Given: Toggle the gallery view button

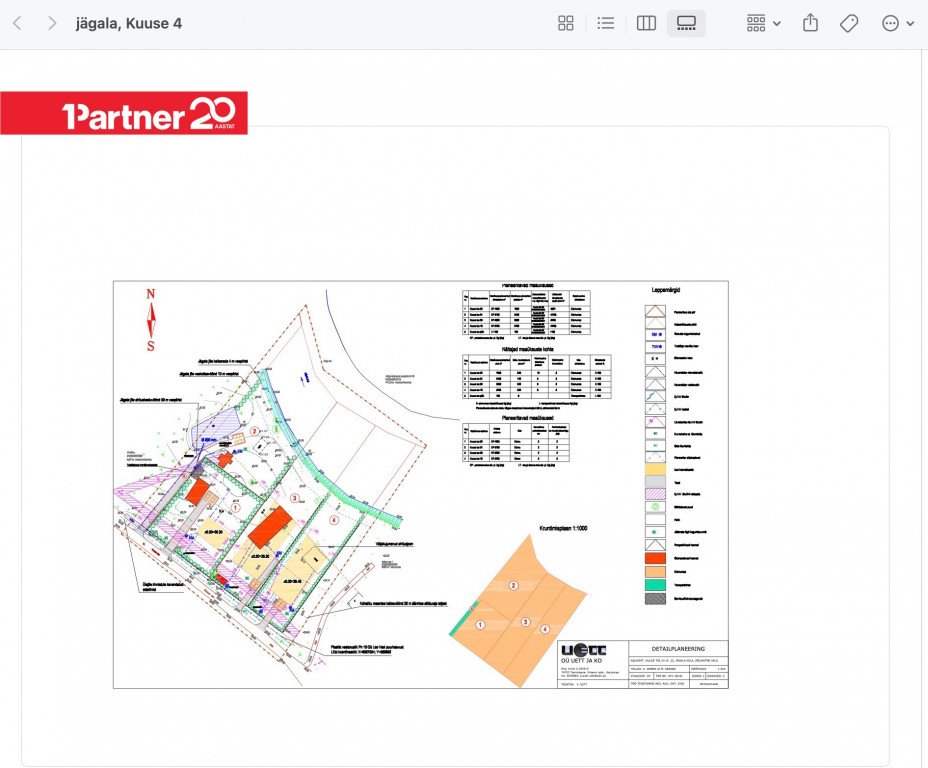Looking at the screenshot, I should [x=686, y=23].
